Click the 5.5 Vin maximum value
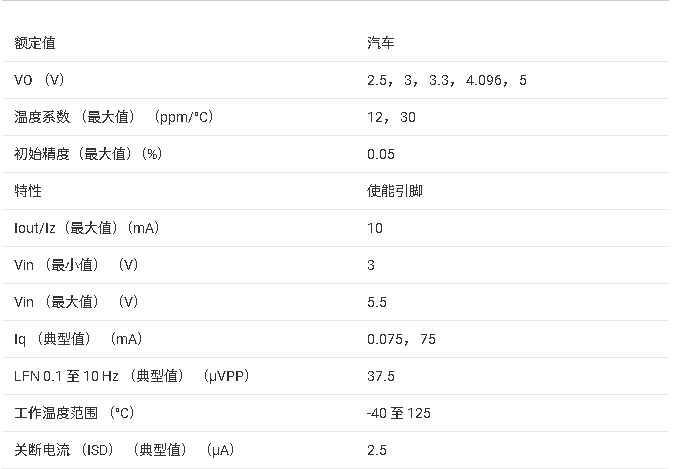The width and height of the screenshot is (673, 469). point(377,302)
